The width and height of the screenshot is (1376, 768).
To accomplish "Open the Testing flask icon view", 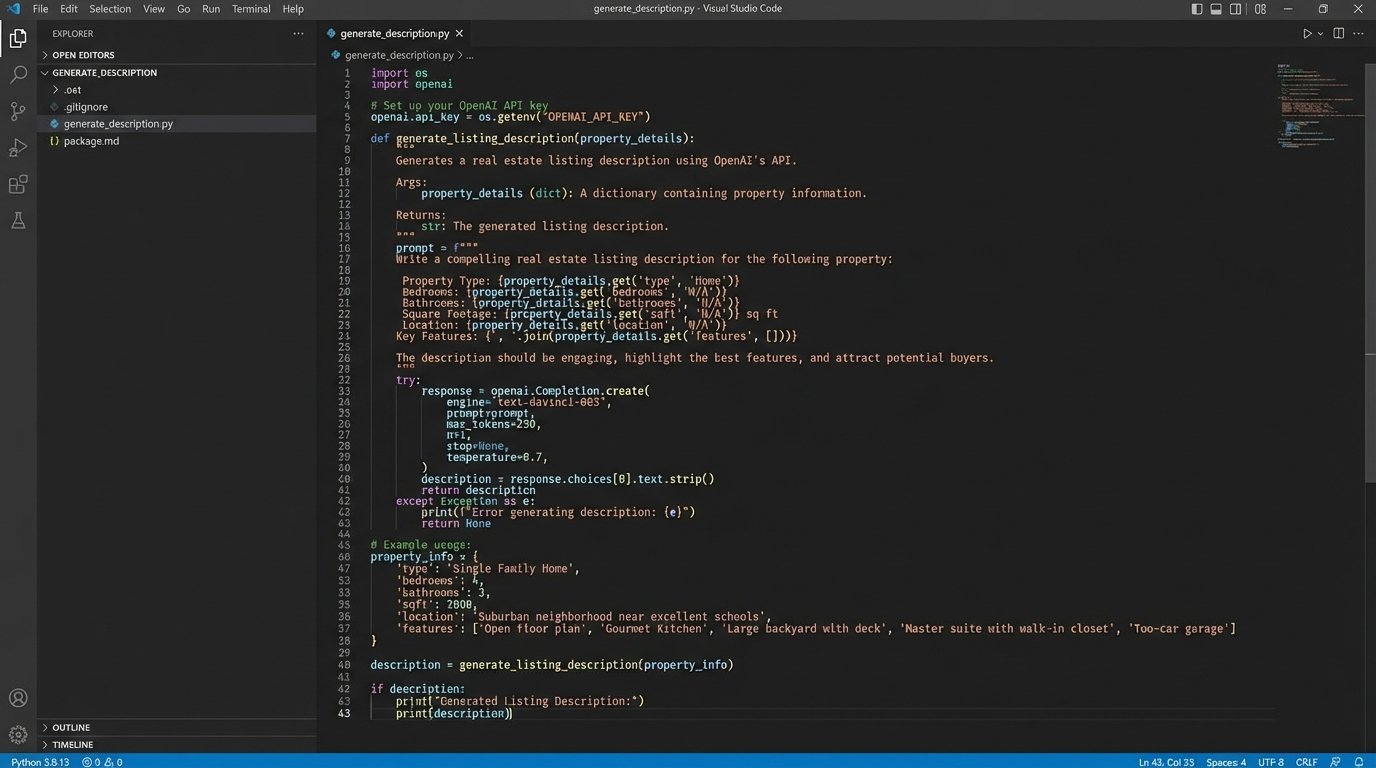I will point(18,221).
